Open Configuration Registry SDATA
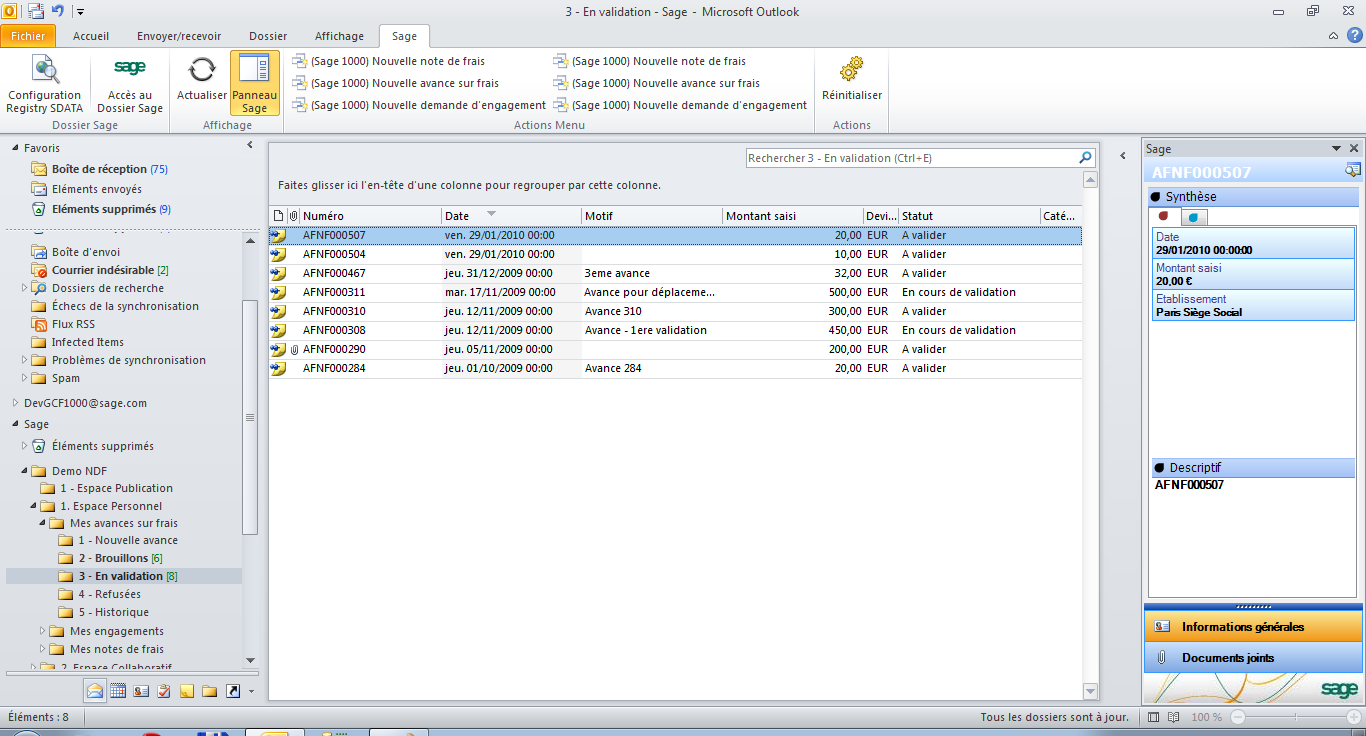The height and width of the screenshot is (736, 1366). [x=44, y=84]
